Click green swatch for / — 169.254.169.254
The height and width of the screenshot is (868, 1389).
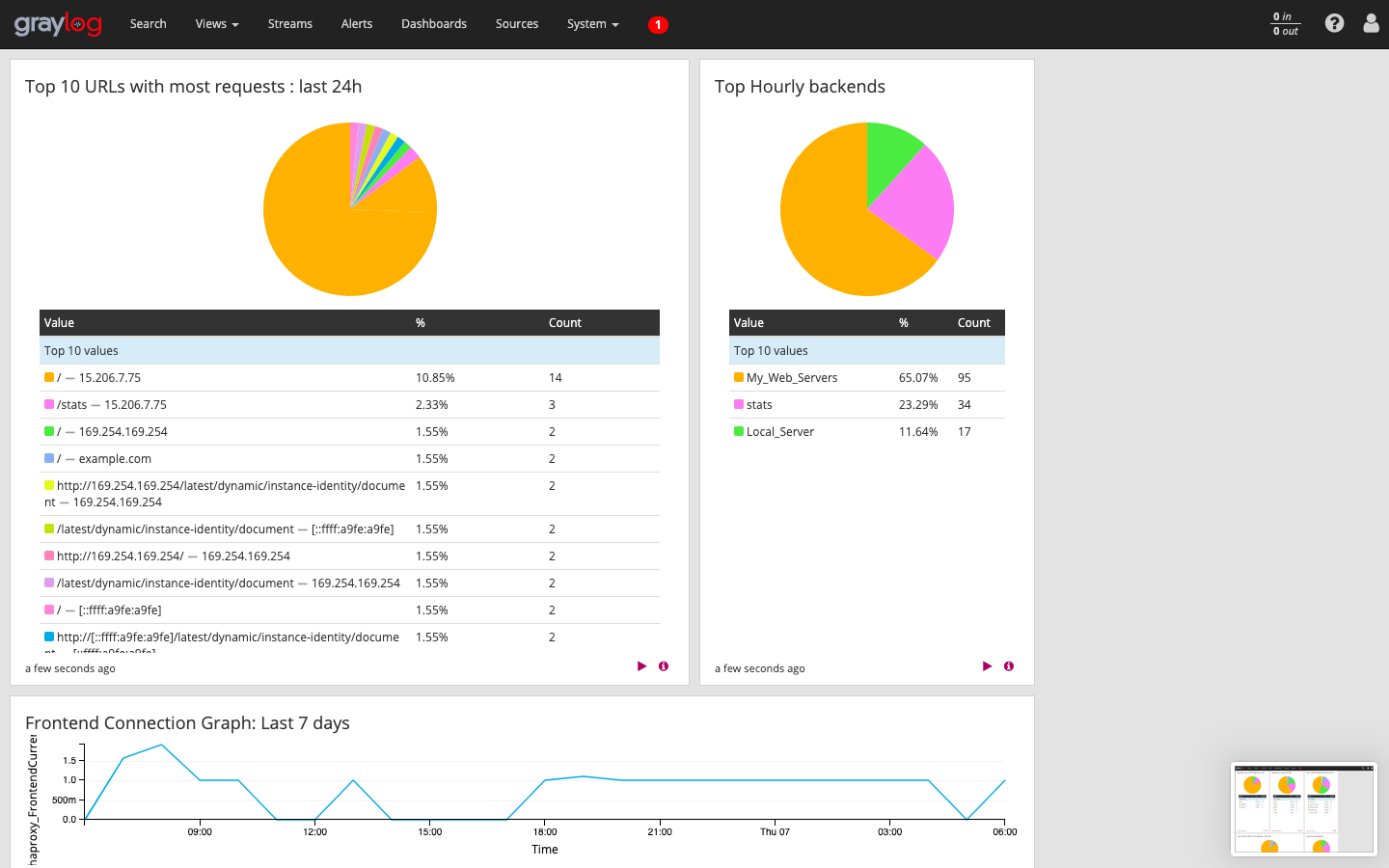click(49, 431)
